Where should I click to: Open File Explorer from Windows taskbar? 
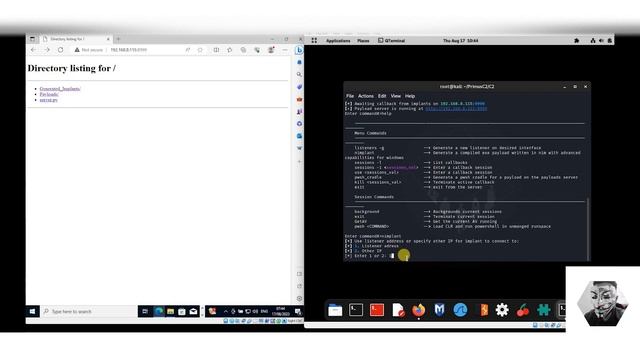point(170,311)
